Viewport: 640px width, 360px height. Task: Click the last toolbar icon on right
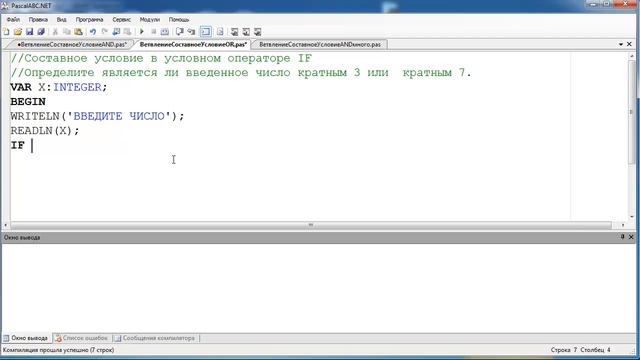258,31
